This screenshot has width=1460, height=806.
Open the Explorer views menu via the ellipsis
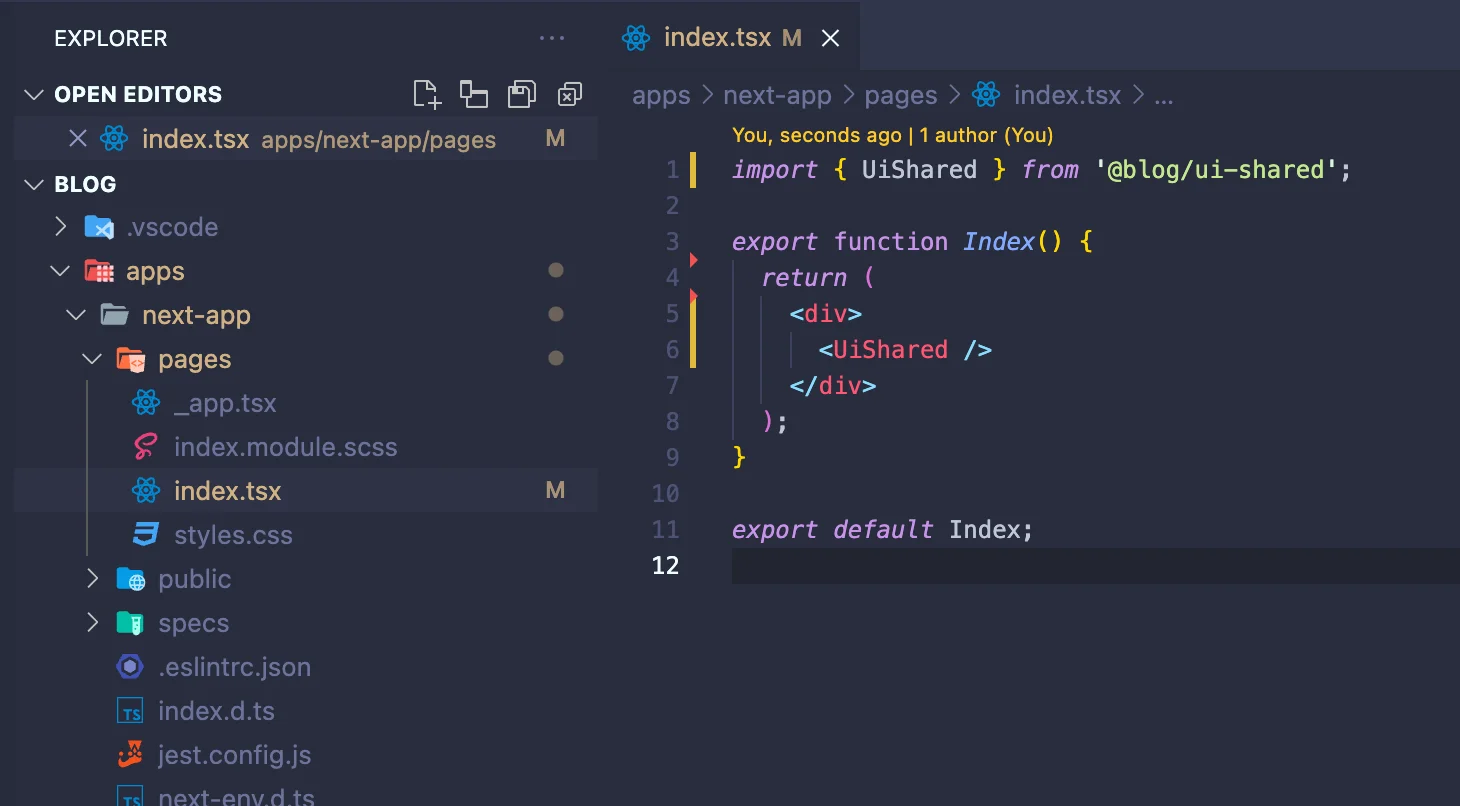(552, 38)
